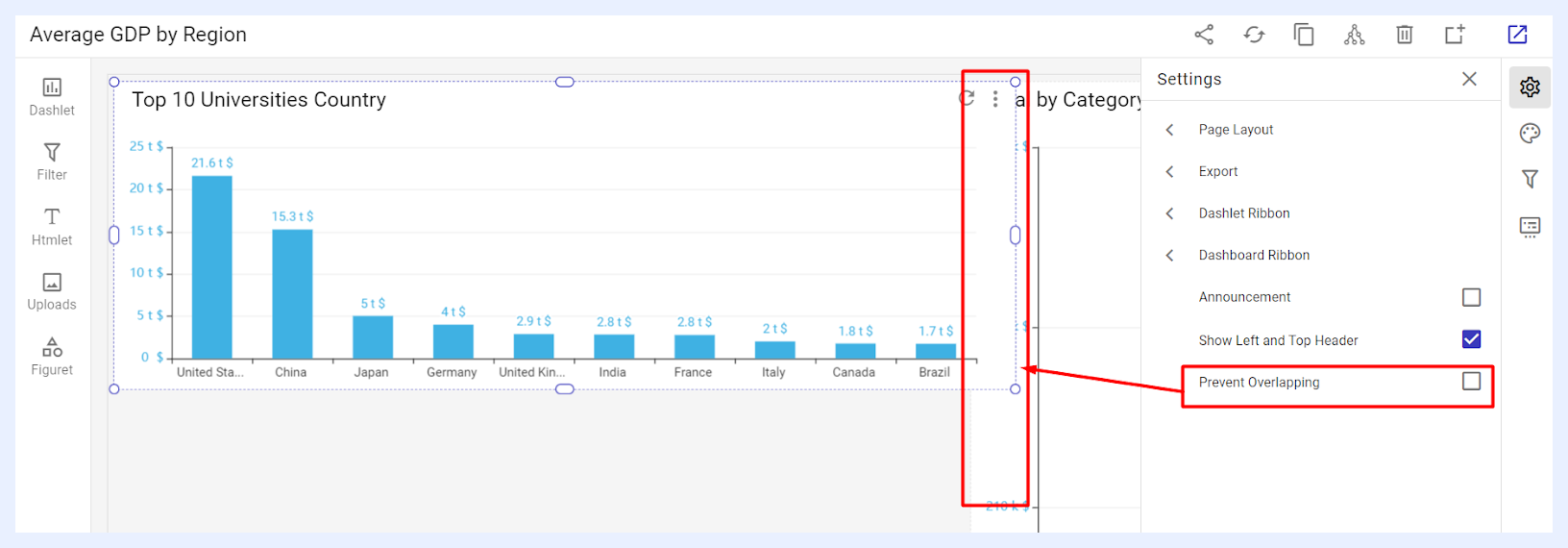Tick the Prevent Overlapping checkbox
Screen dimensions: 1568x548
(x=1471, y=382)
